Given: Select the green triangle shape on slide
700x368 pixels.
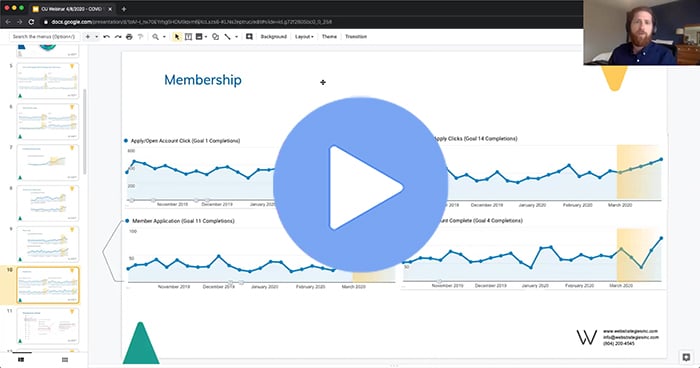Looking at the screenshot, I should click(141, 343).
